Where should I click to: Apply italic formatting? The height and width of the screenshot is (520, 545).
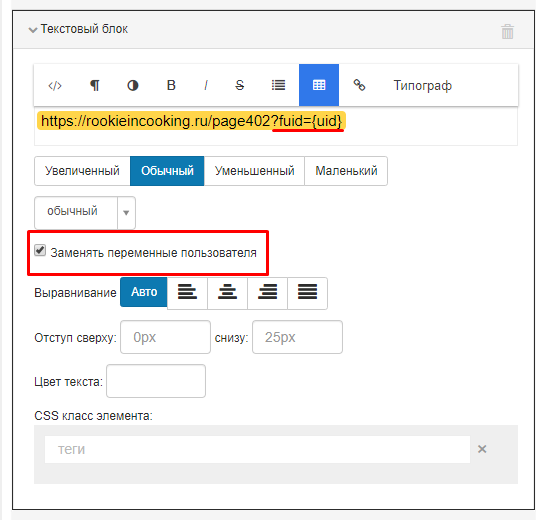click(206, 85)
